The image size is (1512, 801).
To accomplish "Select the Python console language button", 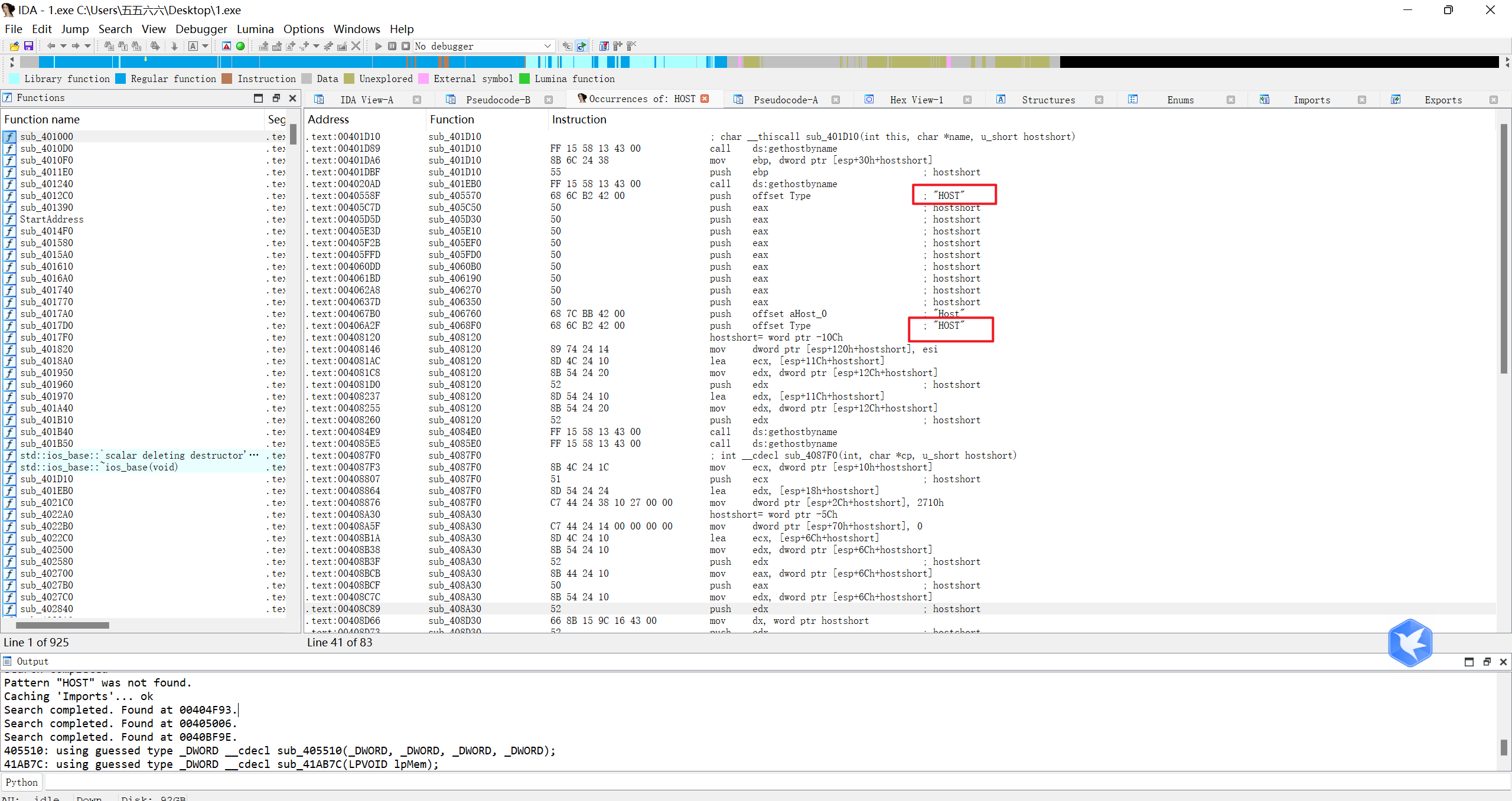I will click(x=21, y=782).
